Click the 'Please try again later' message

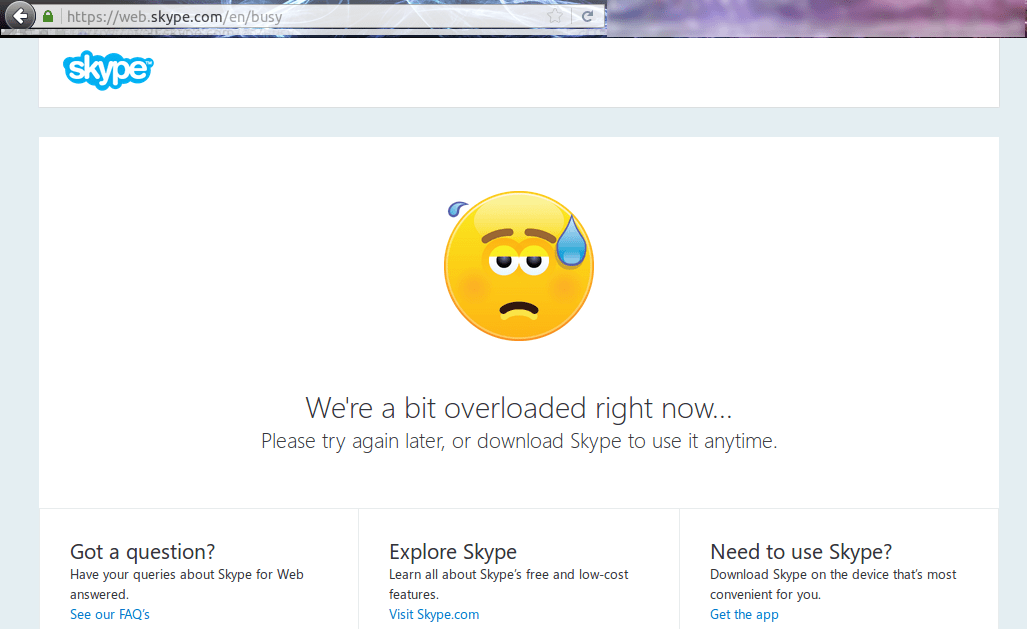point(519,441)
